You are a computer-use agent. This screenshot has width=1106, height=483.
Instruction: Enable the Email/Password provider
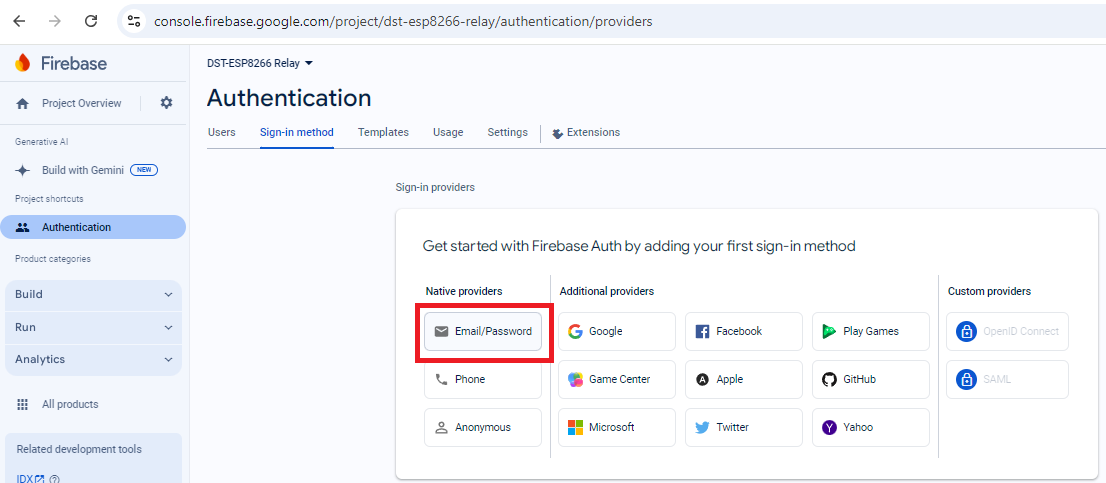click(x=483, y=331)
